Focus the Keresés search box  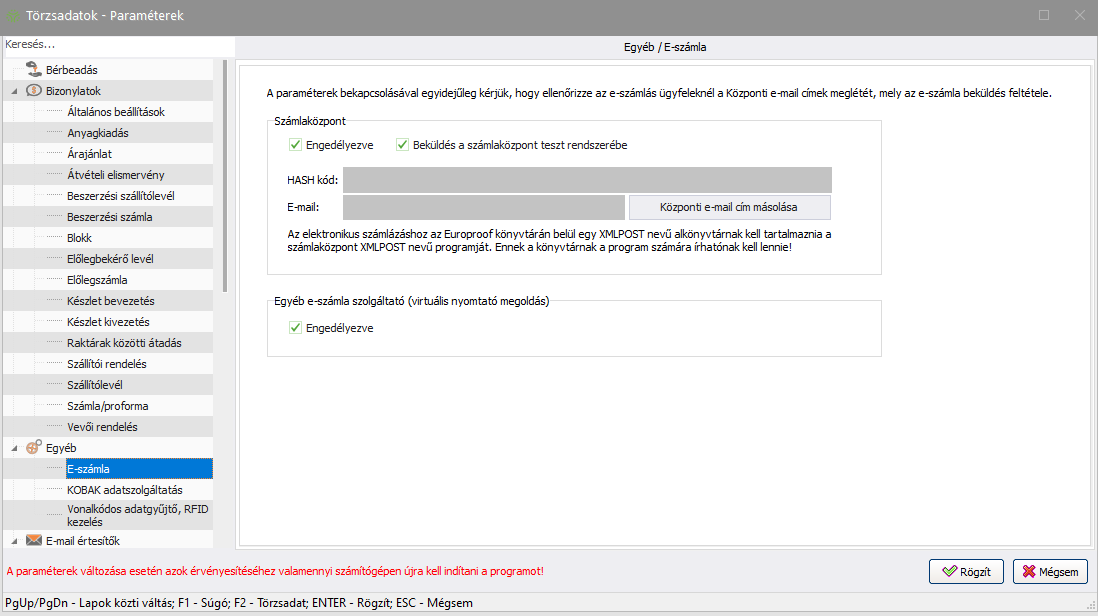[117, 45]
